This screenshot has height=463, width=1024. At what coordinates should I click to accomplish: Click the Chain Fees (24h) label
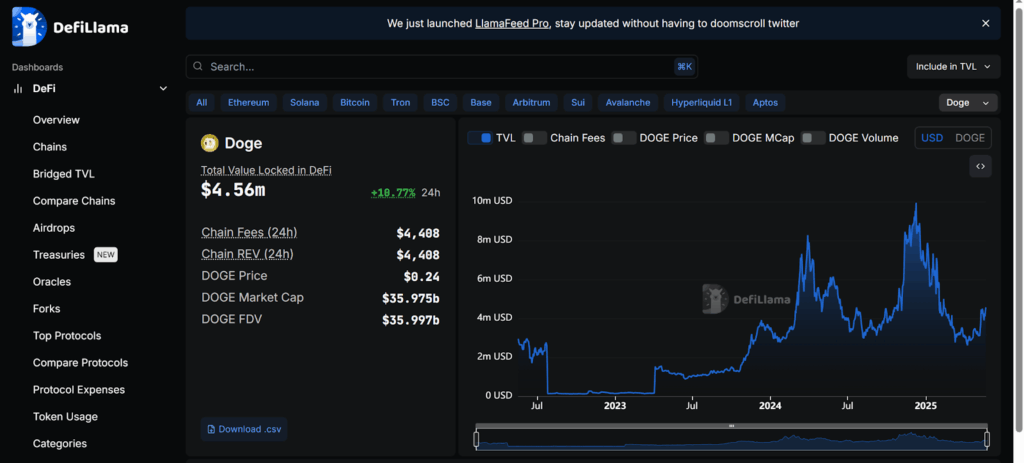(x=249, y=232)
